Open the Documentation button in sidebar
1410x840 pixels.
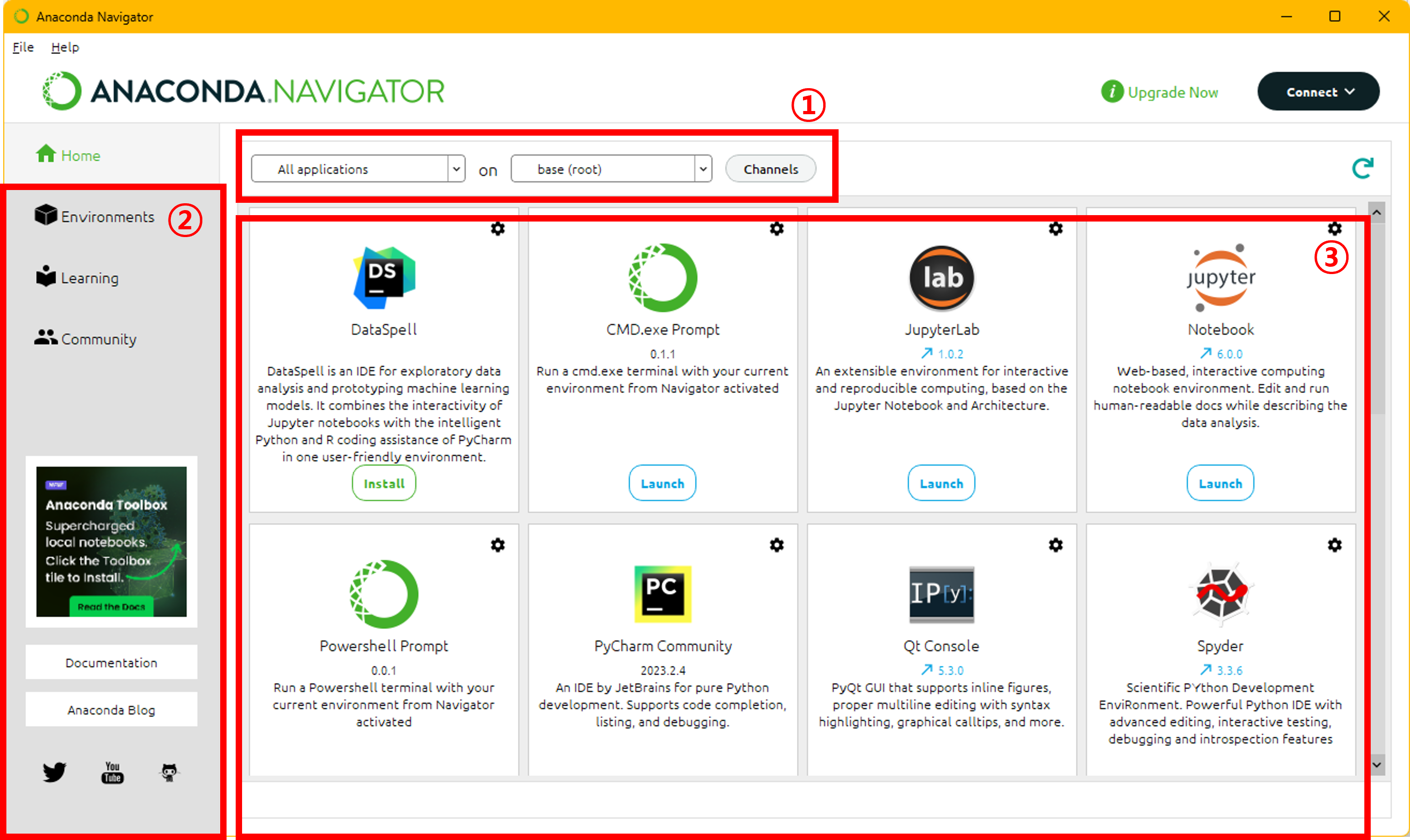pos(111,662)
